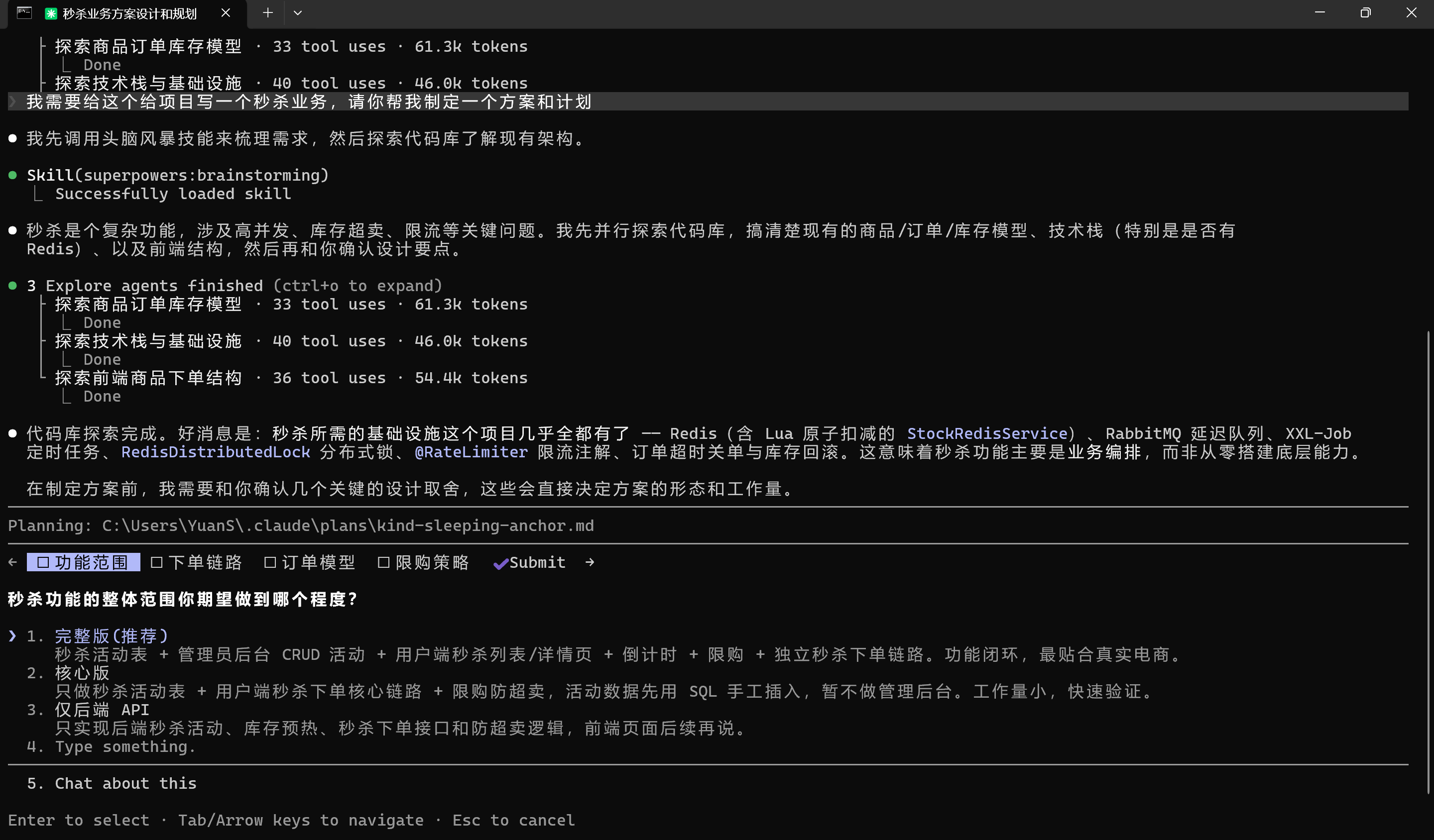Switch to the 订单模型 question tab

(x=310, y=562)
